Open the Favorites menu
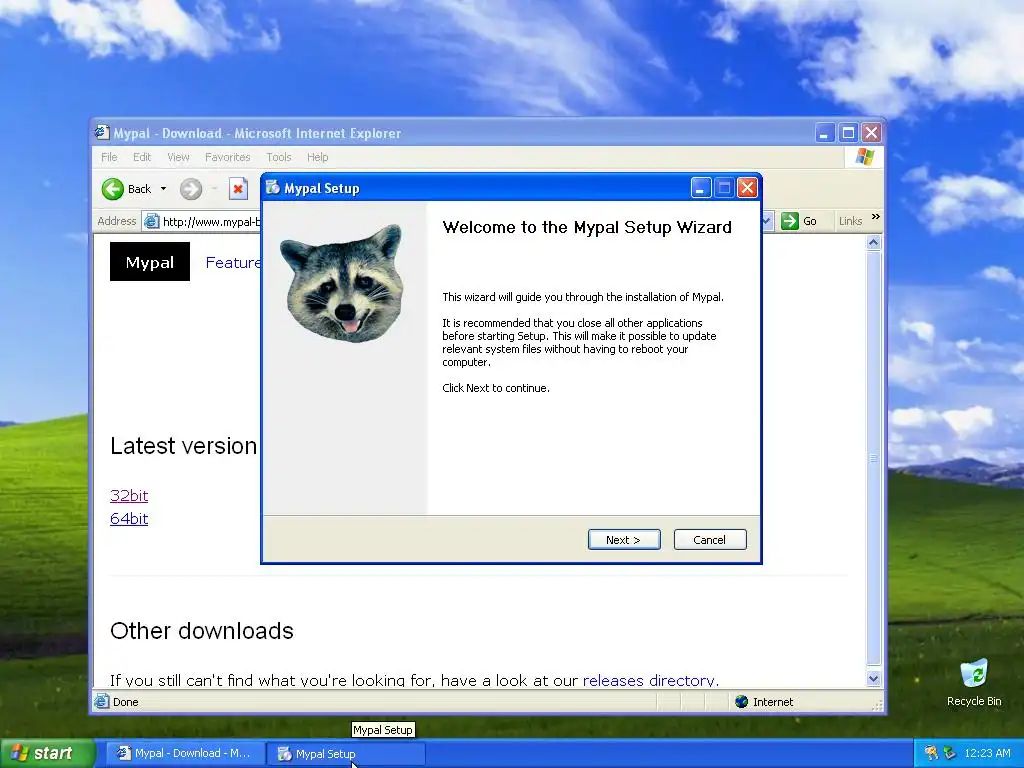Image resolution: width=1024 pixels, height=768 pixels. (x=227, y=157)
